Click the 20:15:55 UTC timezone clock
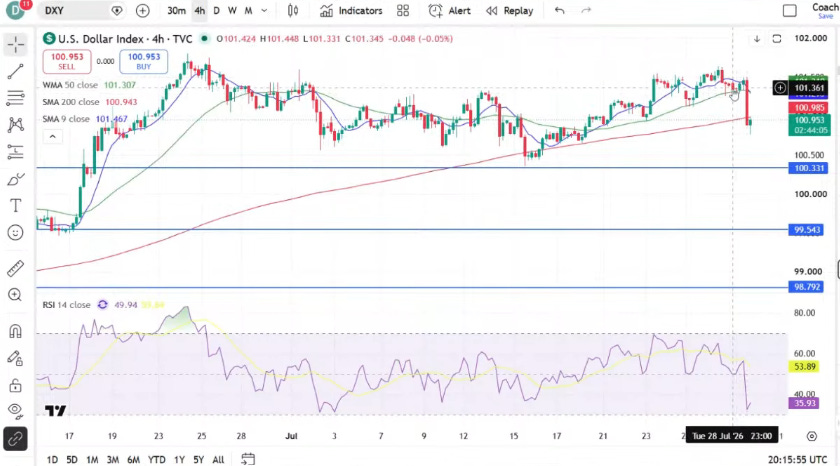This screenshot has height=466, width=840. click(x=797, y=460)
